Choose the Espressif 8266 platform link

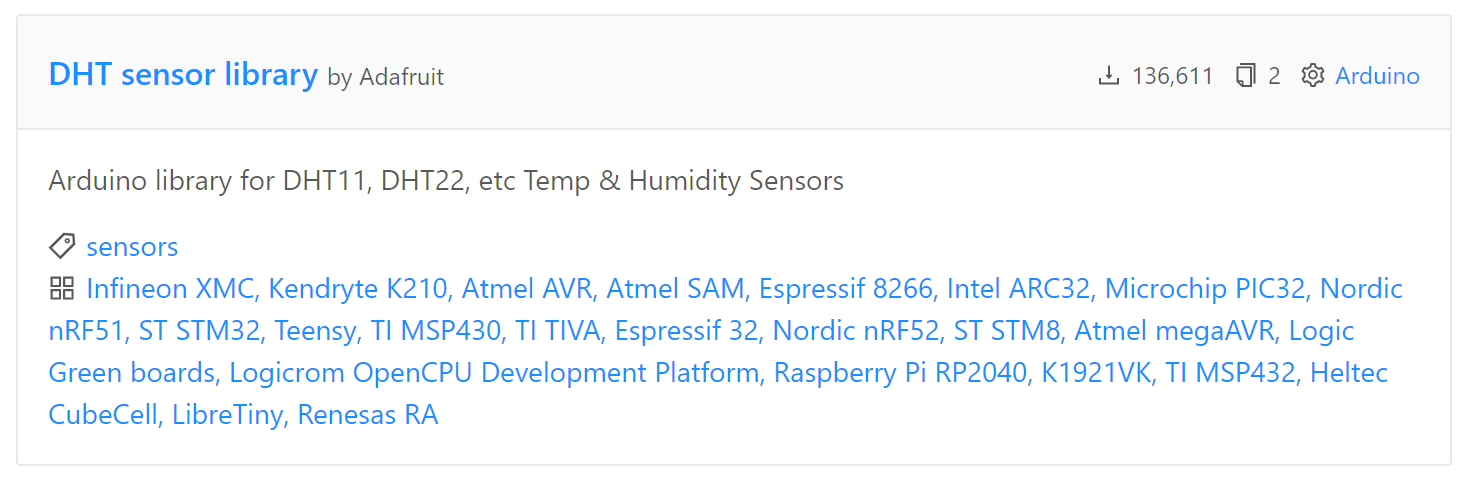pos(845,289)
